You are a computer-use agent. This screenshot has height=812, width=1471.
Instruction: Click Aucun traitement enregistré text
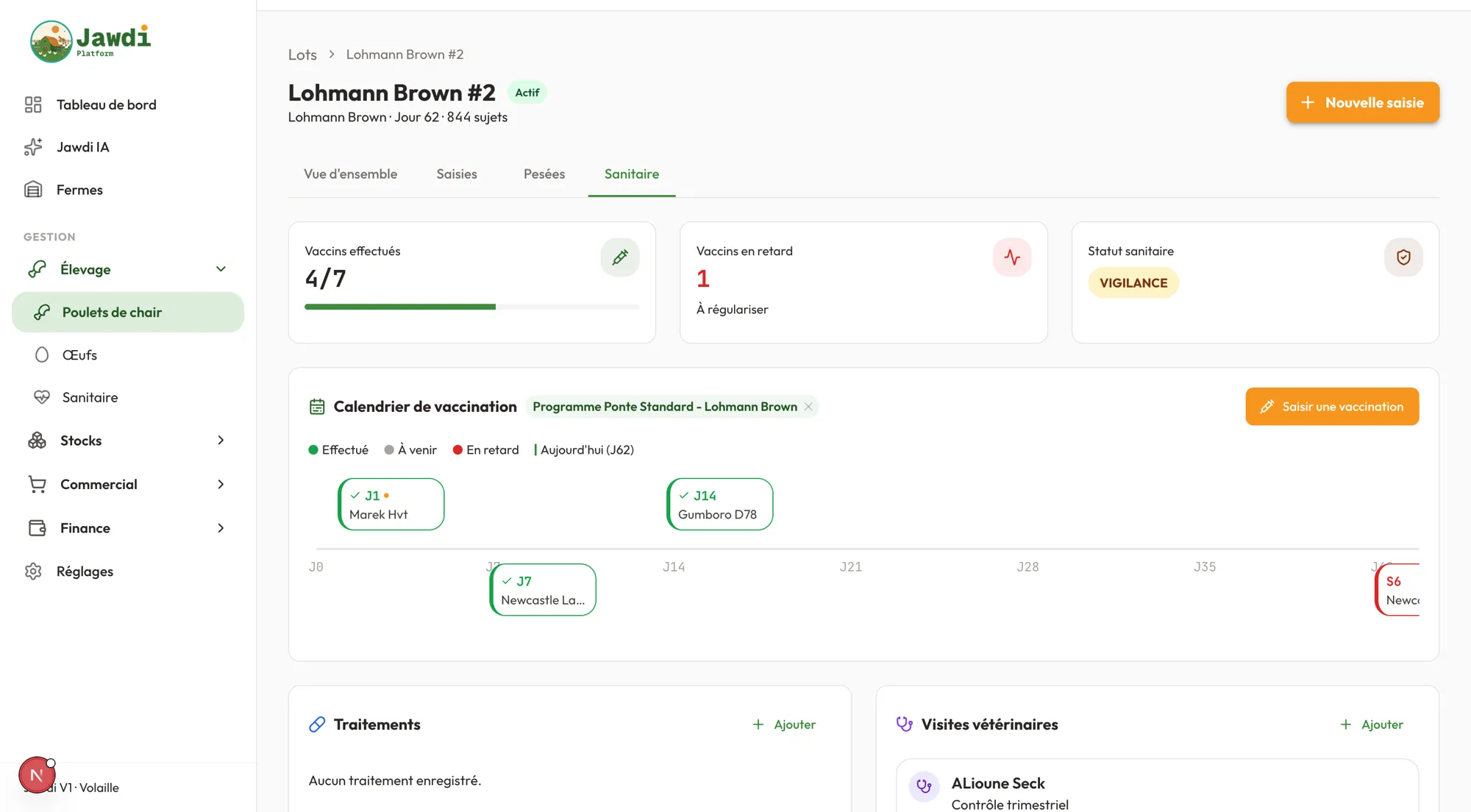click(x=395, y=780)
